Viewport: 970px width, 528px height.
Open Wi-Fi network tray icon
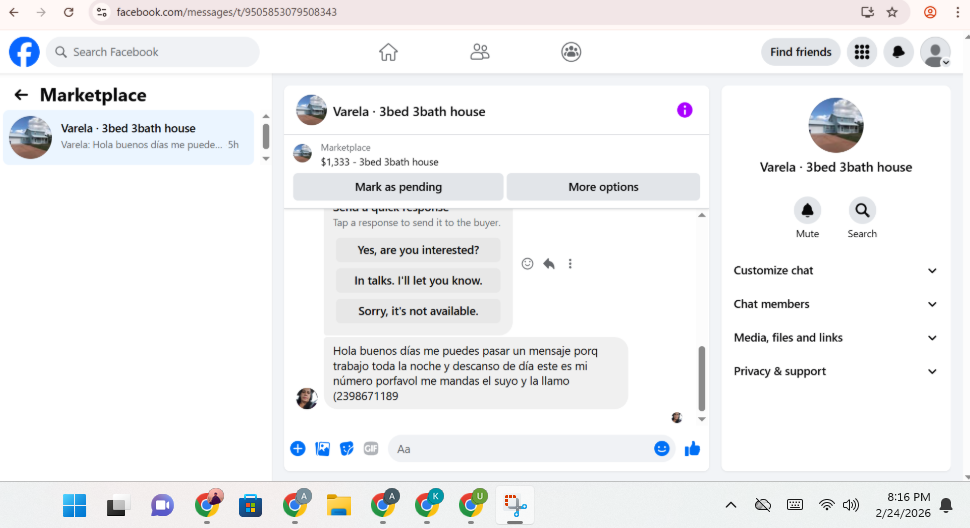[x=826, y=505]
